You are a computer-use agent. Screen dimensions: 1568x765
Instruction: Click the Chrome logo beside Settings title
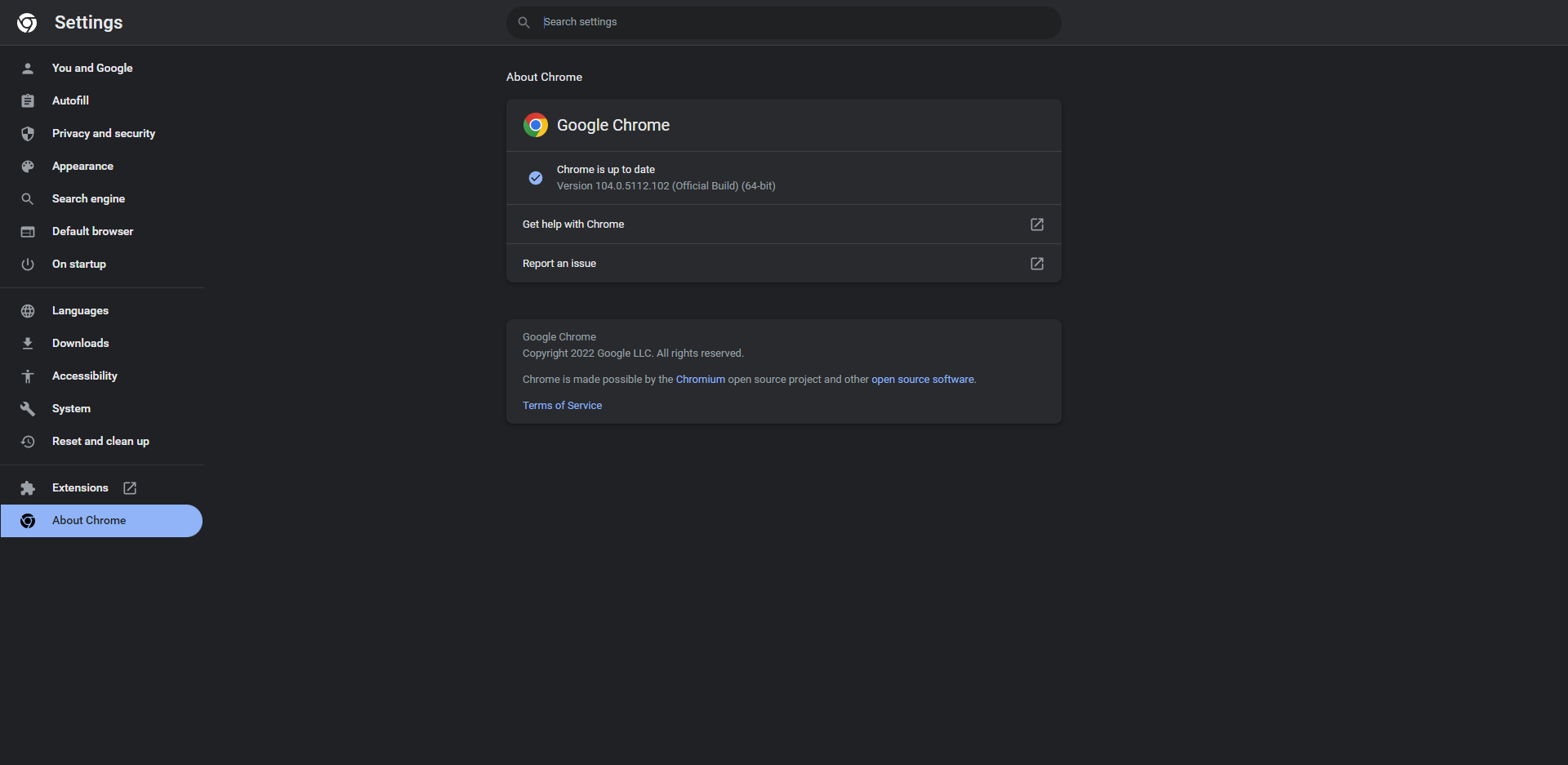pos(27,23)
